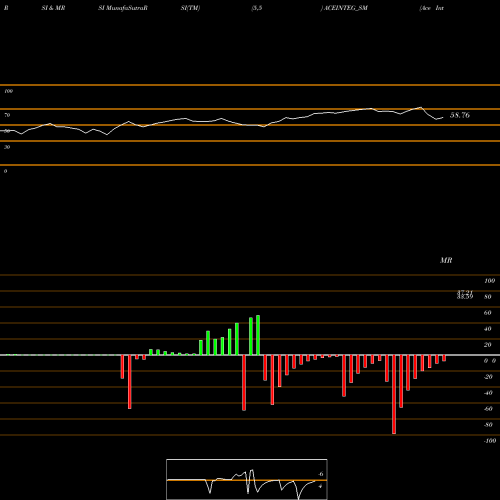Click the 40 label on the MR axis
This screenshot has width=500, height=500.
(x=488, y=329)
